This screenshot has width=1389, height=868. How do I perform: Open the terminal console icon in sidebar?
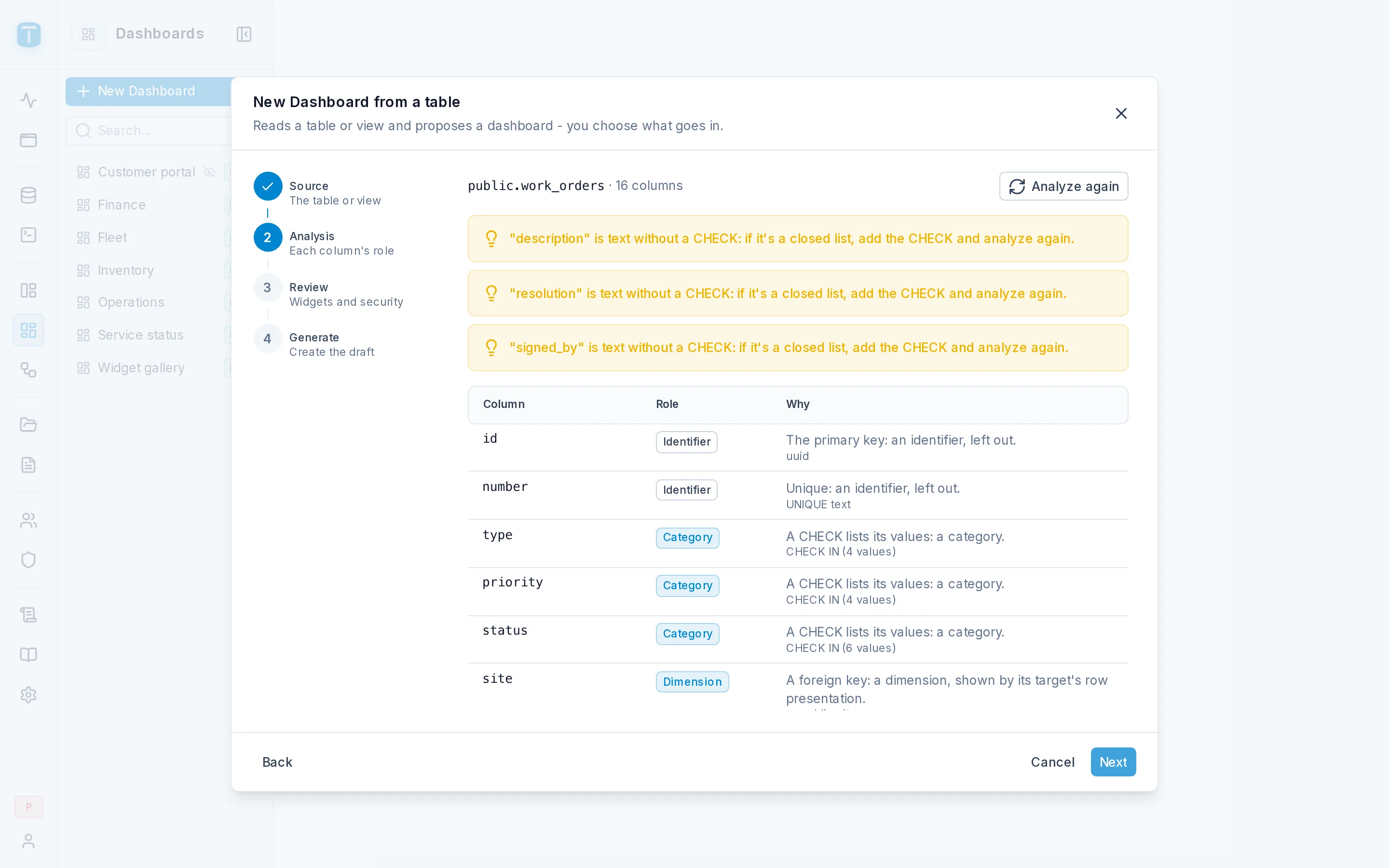pos(28,235)
